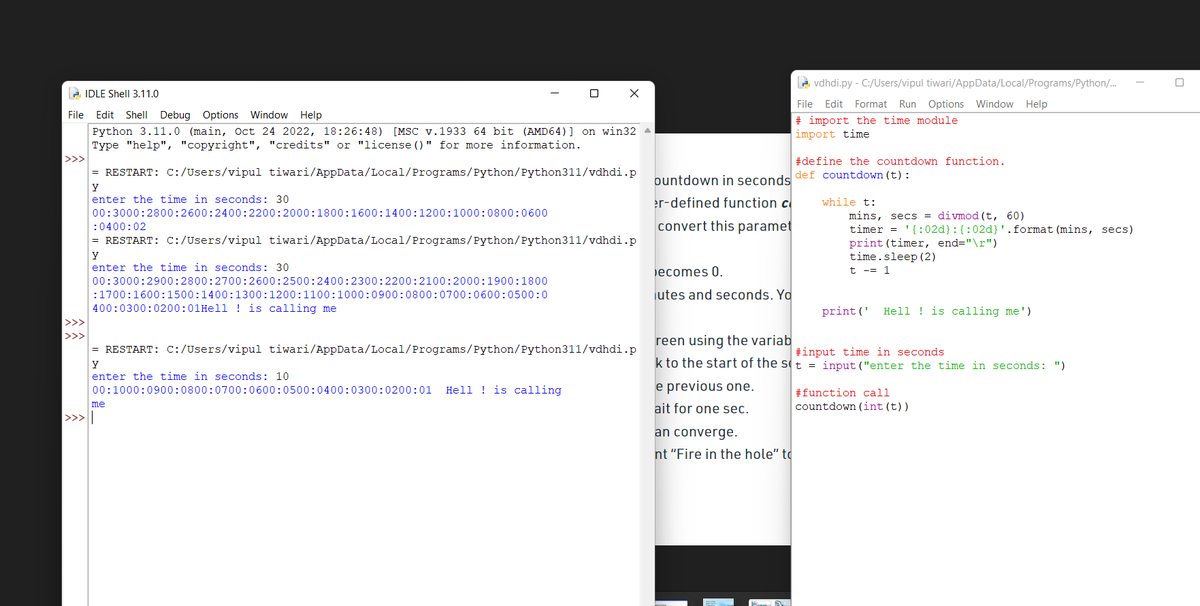Screen dimensions: 1200x606
Task: Click the '# import the time module' comment
Action: 876,121
